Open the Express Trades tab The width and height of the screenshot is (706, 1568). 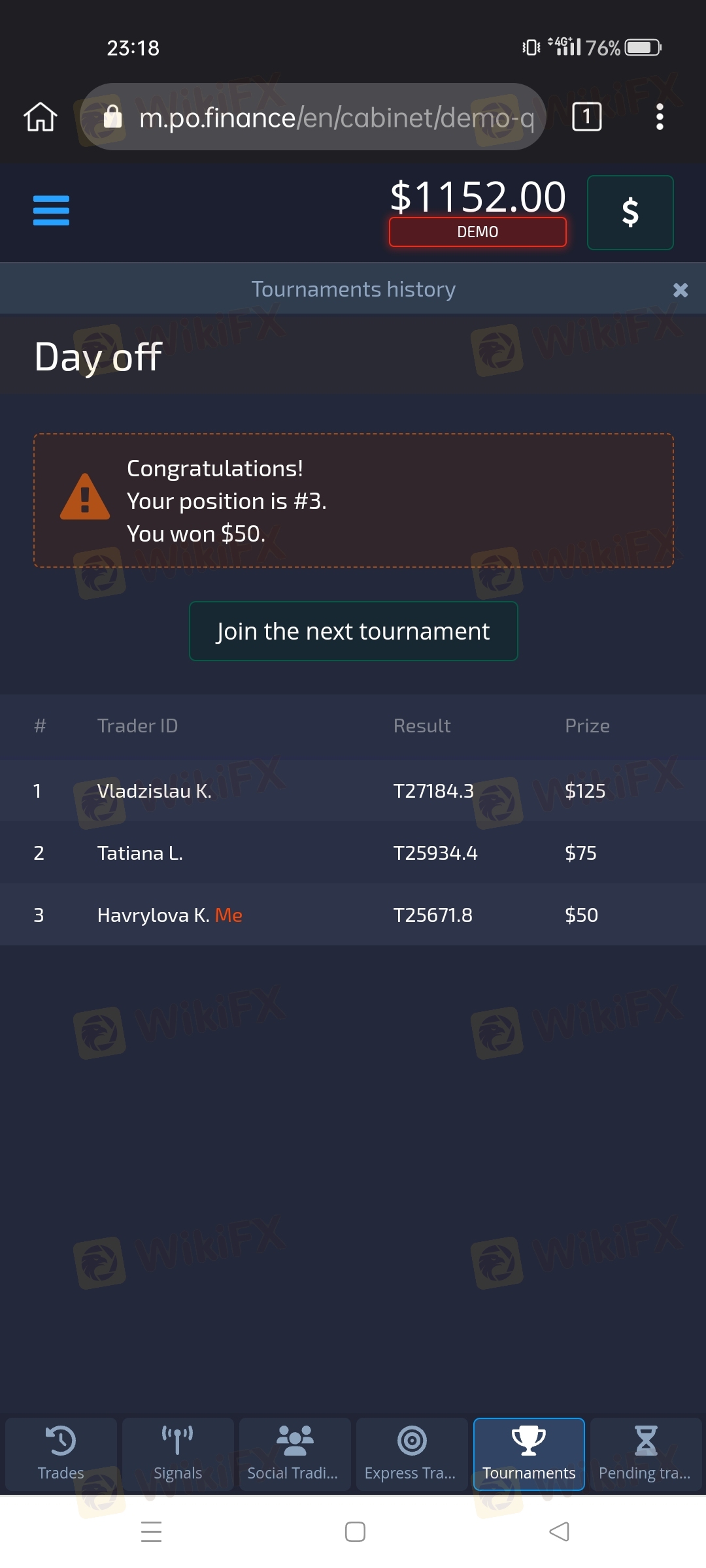[411, 1454]
